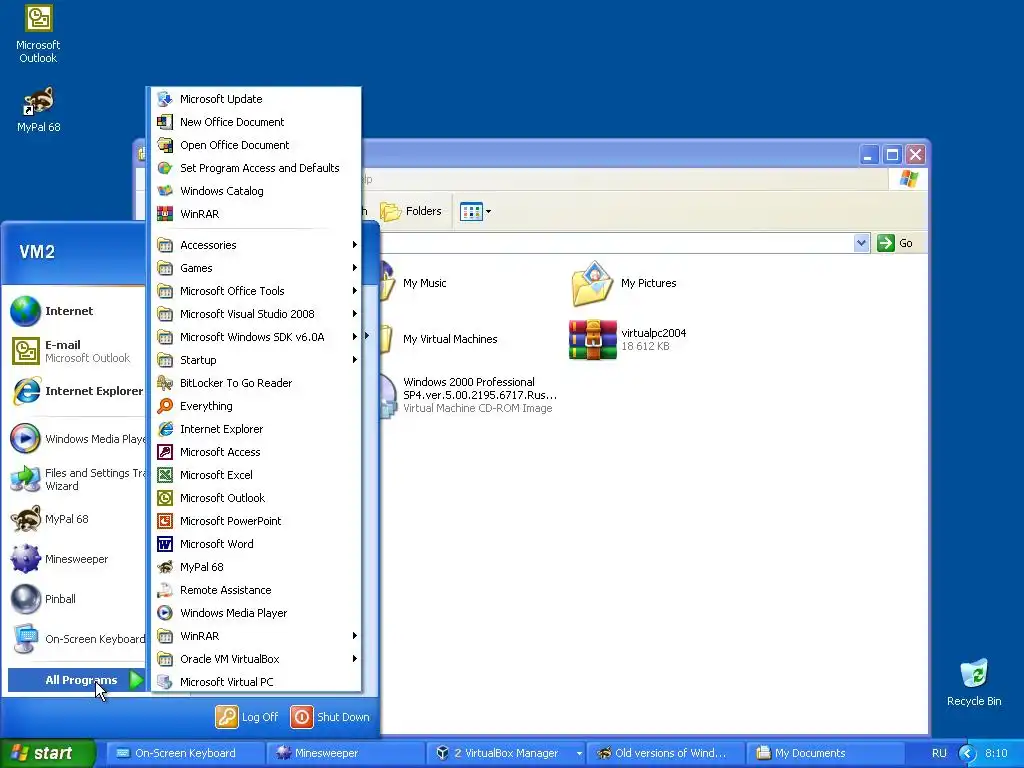Click the WinRAR program shortcut above Accessories
The height and width of the screenshot is (768, 1024).
256,214
